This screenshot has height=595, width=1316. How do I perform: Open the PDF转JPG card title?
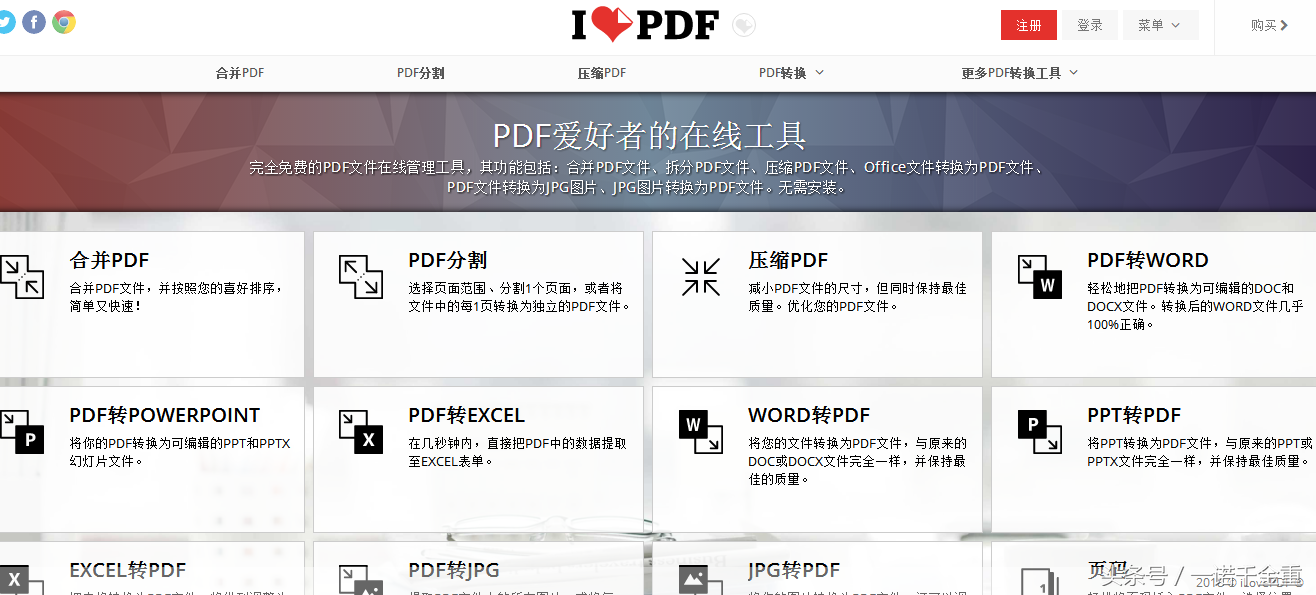[454, 571]
